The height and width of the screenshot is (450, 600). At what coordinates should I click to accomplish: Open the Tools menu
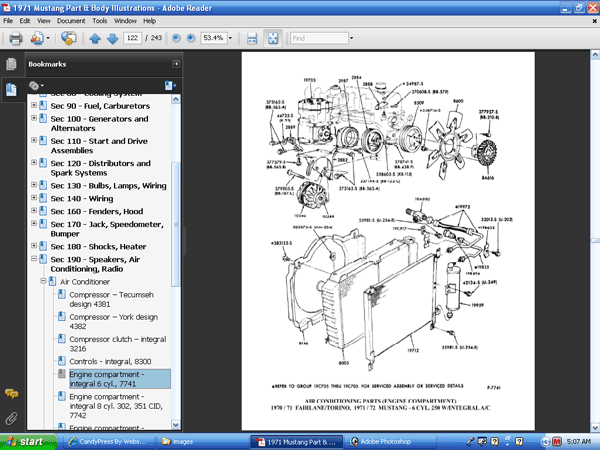click(100, 21)
